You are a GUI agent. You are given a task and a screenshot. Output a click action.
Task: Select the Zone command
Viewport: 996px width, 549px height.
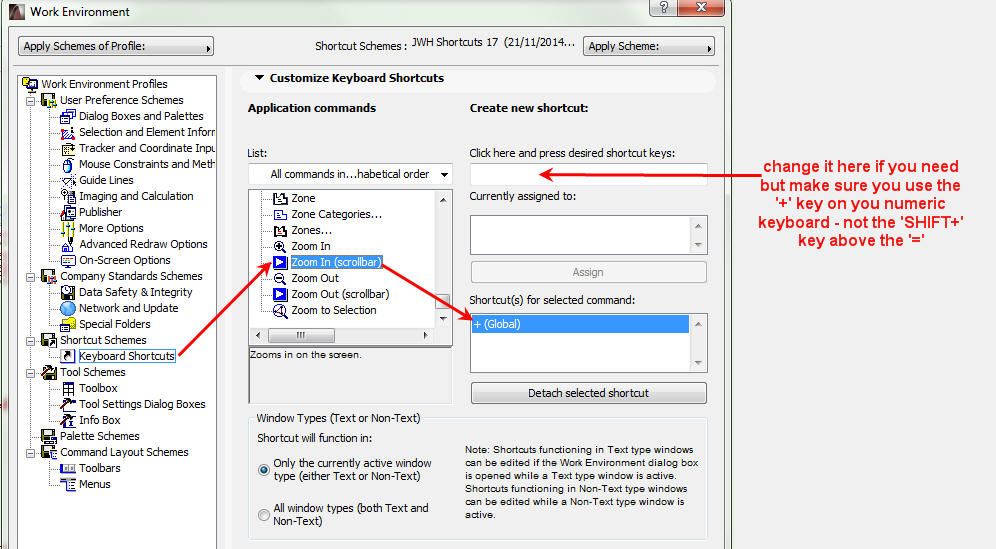point(303,198)
